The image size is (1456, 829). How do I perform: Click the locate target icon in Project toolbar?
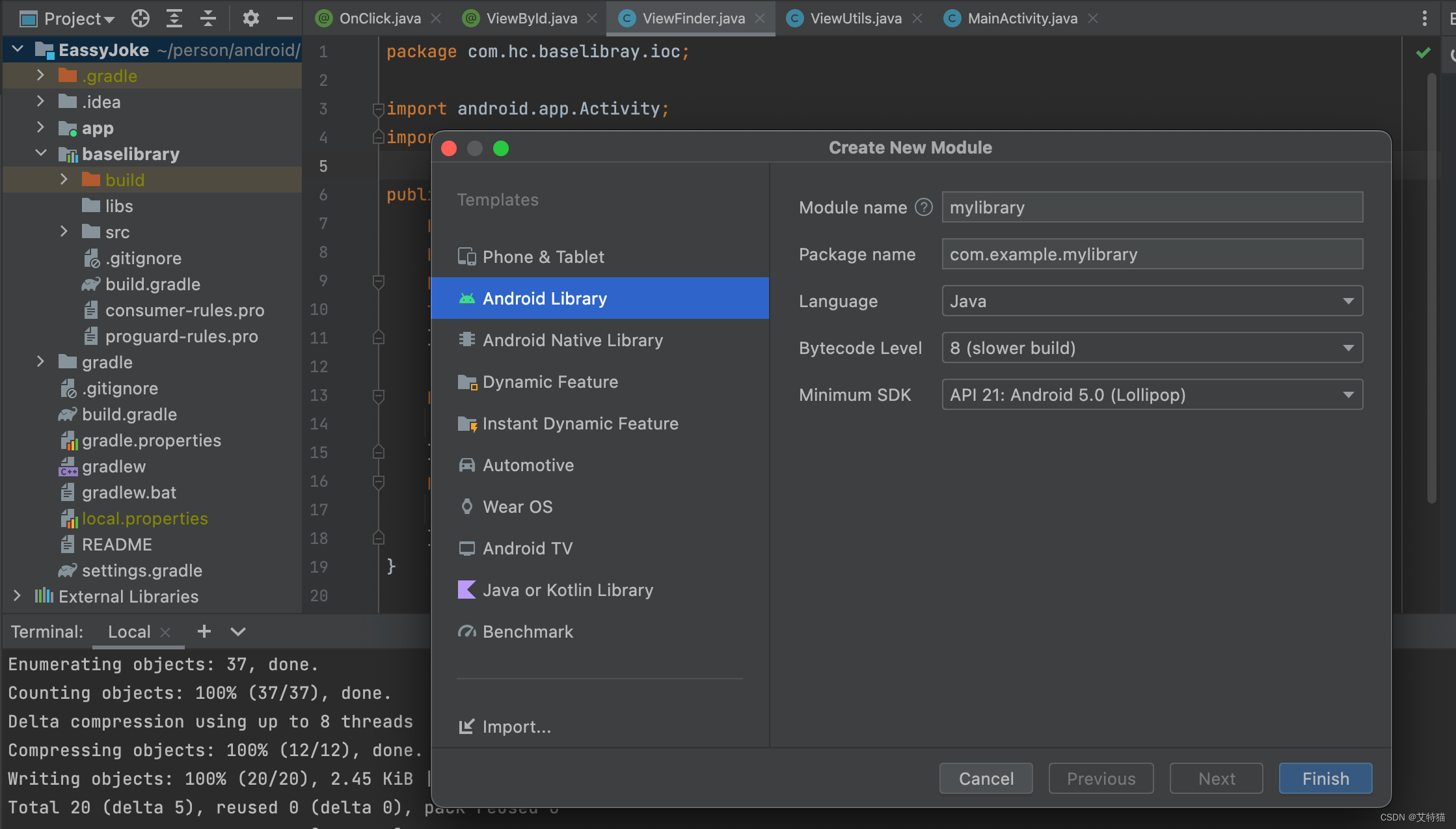pyautogui.click(x=140, y=18)
